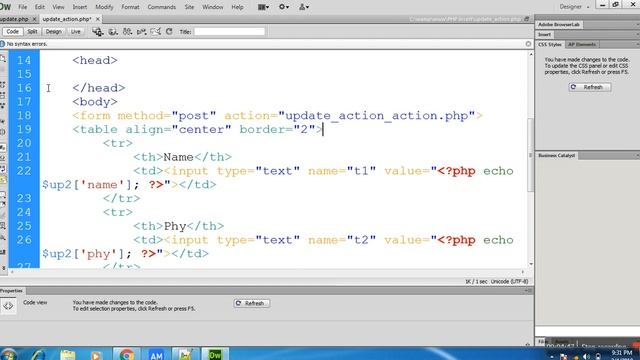Switch to the update_action.php document tab
This screenshot has height=360, width=640.
click(x=67, y=19)
